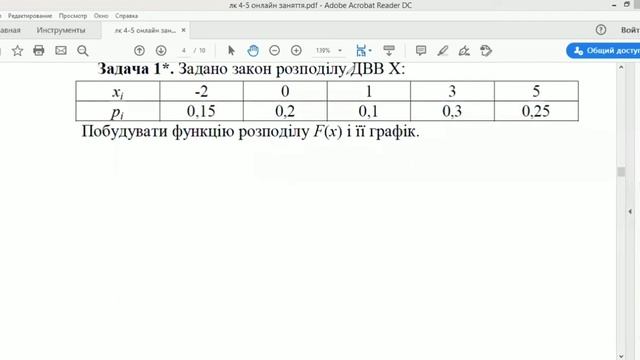
Task: Click the scrollbar down arrow
Action: [621, 356]
